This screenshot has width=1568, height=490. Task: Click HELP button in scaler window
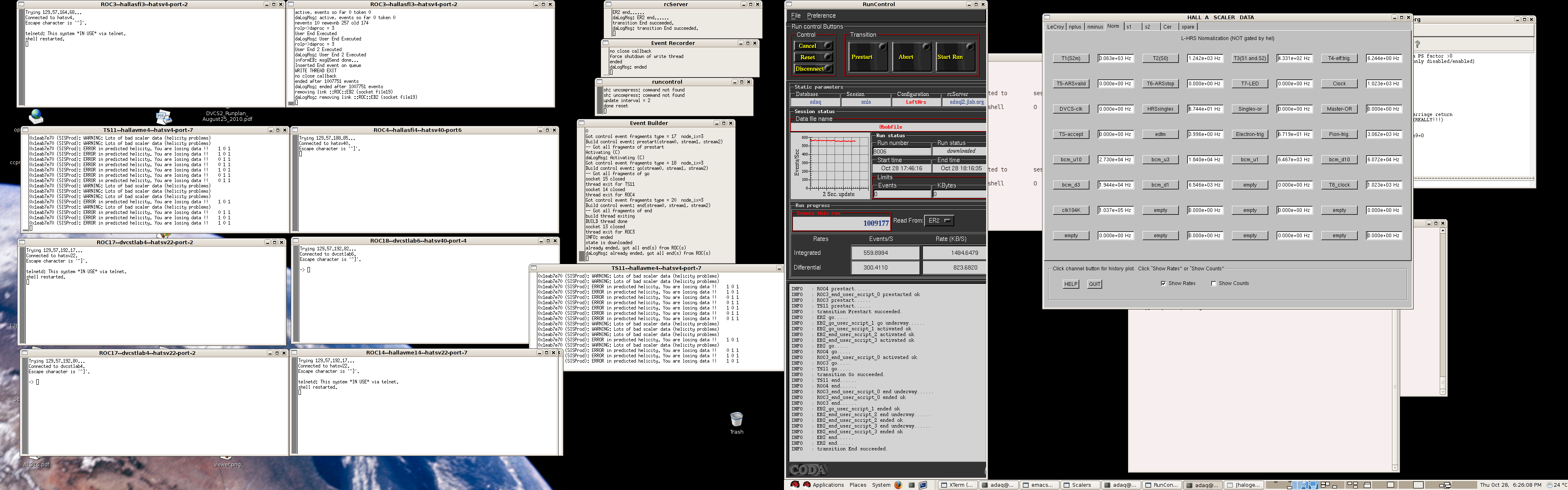(x=1071, y=284)
